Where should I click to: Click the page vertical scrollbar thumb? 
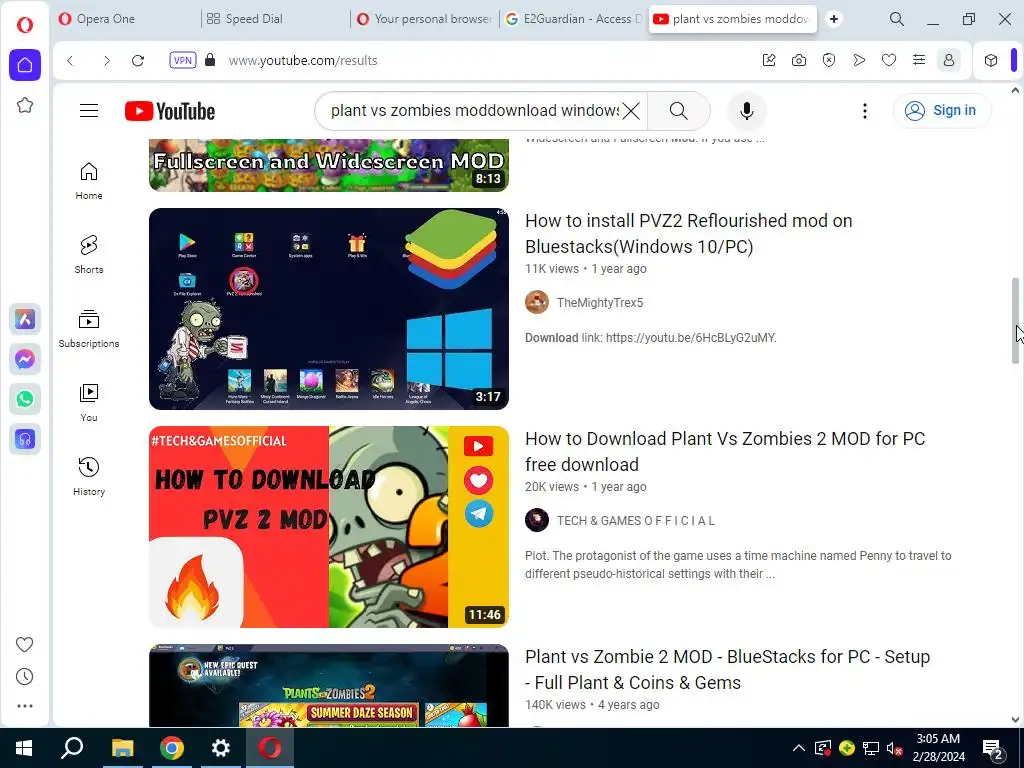pos(1015,321)
